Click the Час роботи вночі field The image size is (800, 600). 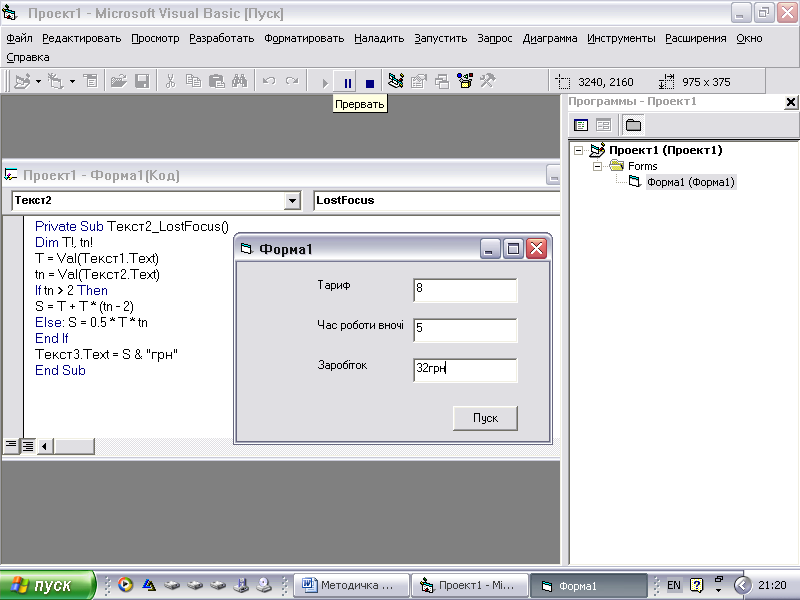465,330
